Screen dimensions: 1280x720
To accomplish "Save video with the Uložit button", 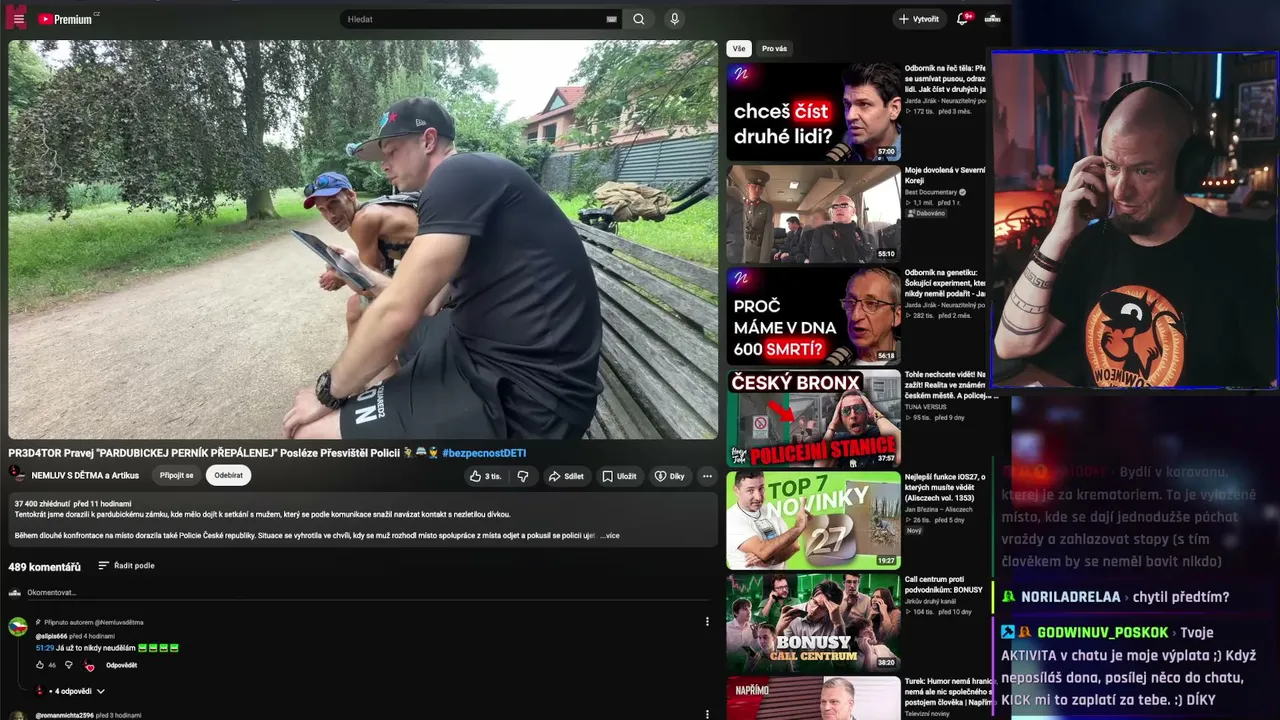I will tap(619, 476).
